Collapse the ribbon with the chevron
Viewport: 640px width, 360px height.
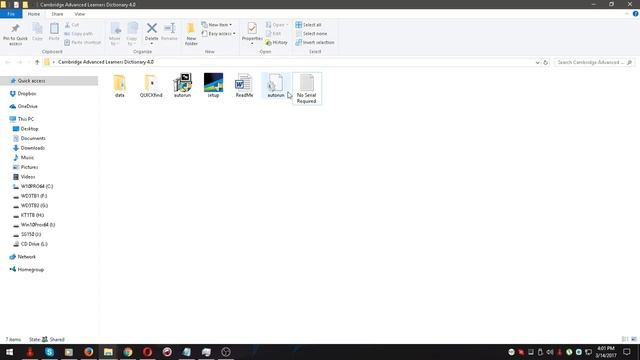click(627, 14)
